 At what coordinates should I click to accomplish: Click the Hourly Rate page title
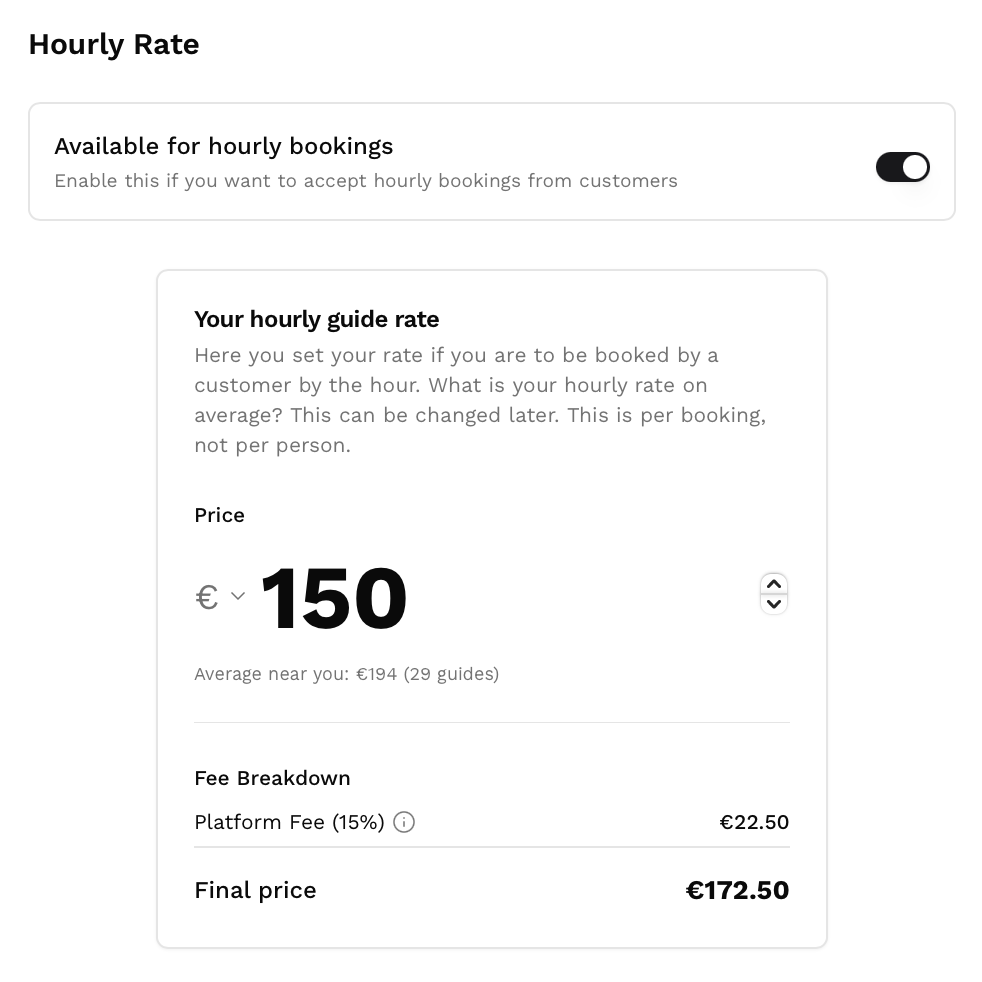(x=113, y=44)
